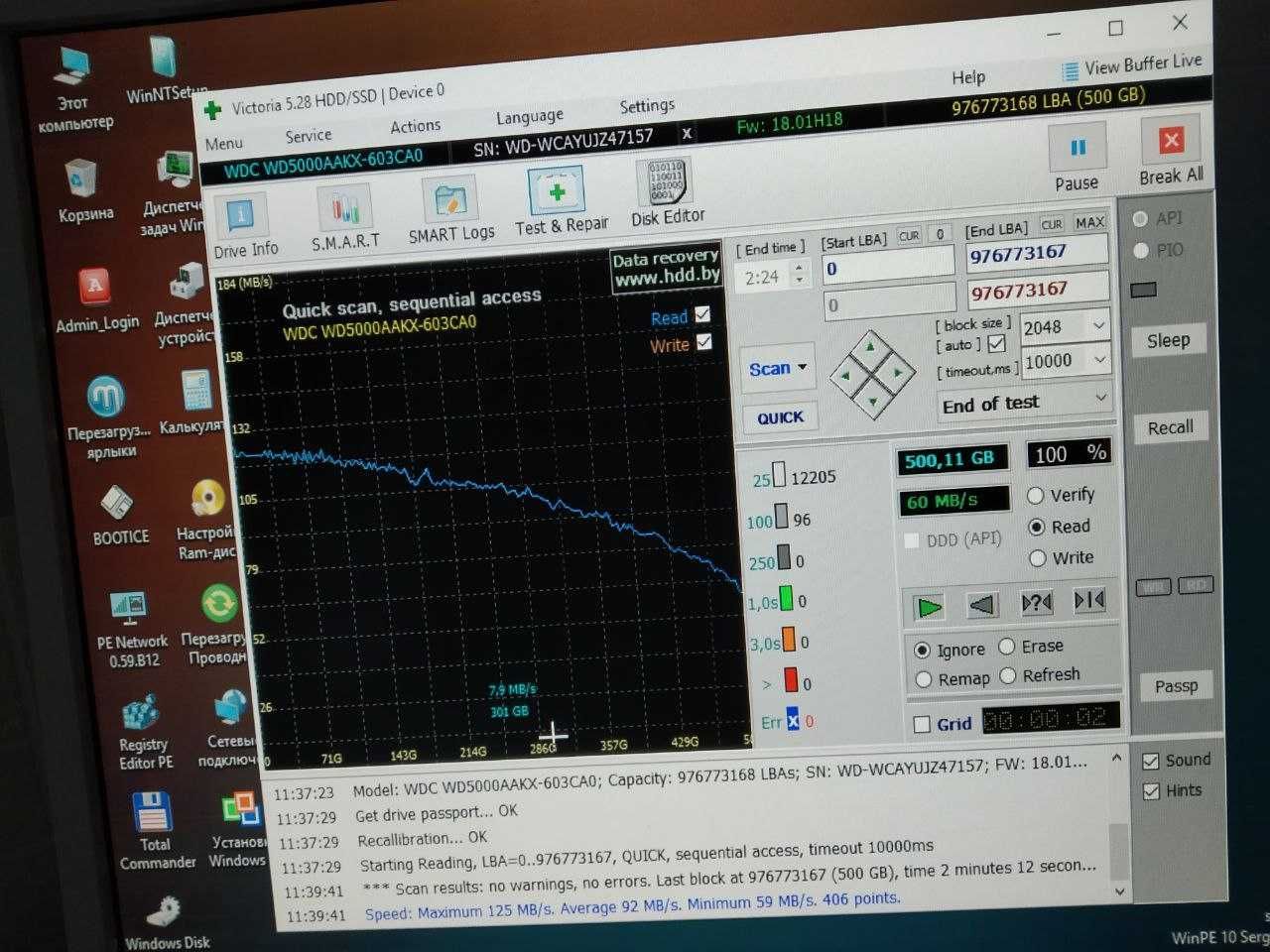Open the timeout 10000 dropdown

(x=1099, y=359)
